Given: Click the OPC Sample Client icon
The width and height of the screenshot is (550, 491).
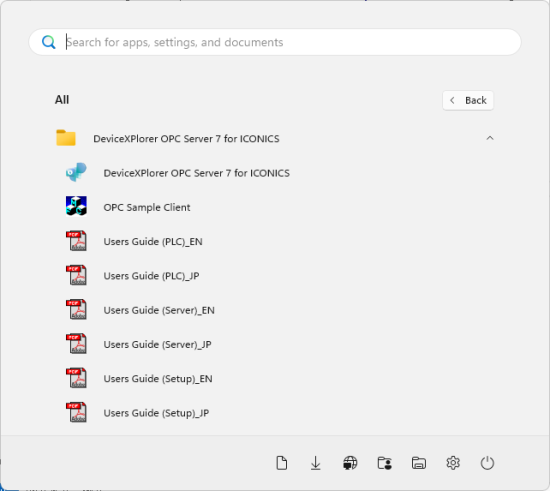Looking at the screenshot, I should pyautogui.click(x=76, y=206).
